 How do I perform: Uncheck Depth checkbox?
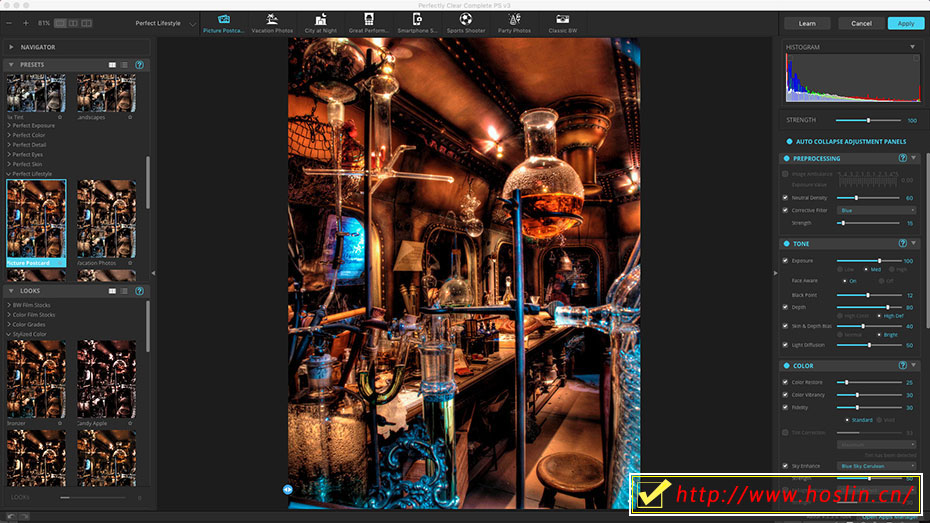[x=785, y=307]
